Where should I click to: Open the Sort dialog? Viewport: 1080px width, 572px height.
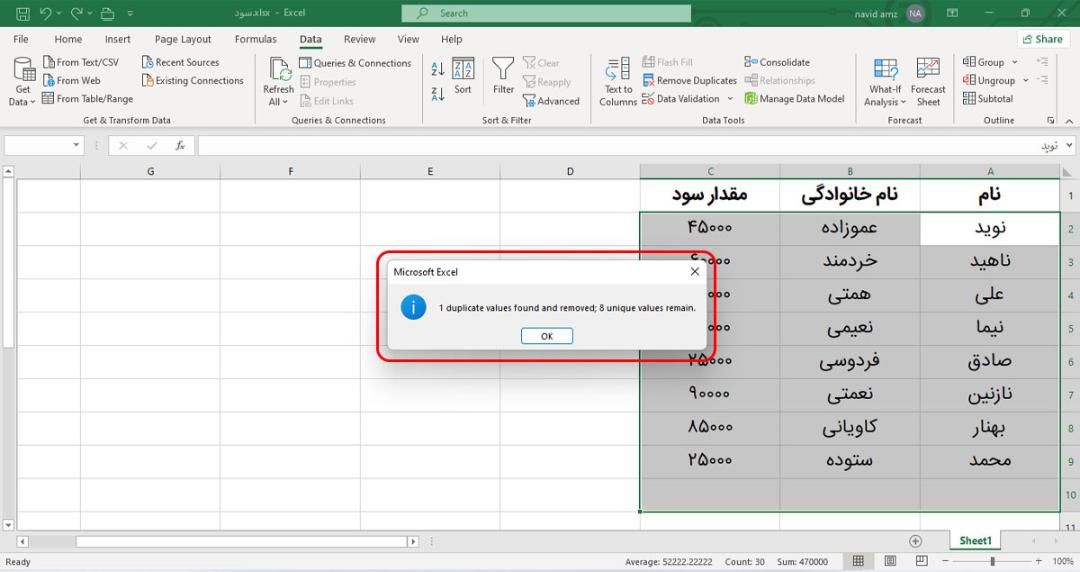point(463,76)
